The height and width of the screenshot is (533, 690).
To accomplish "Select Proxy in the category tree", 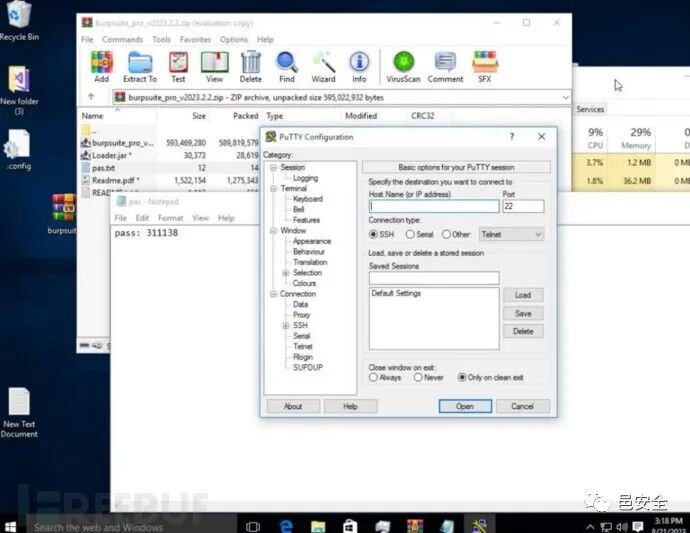I will point(301,315).
